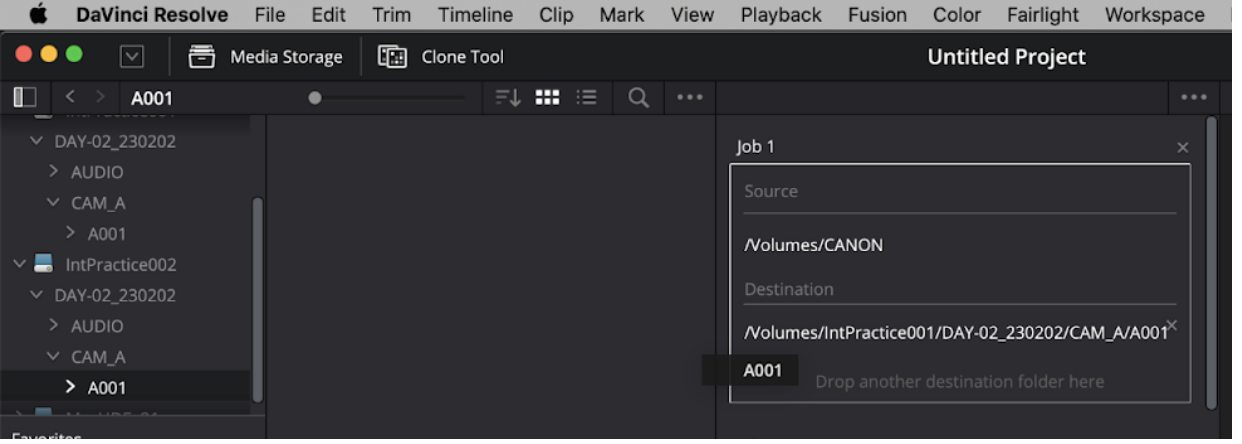The height and width of the screenshot is (444, 1242).
Task: Collapse the second CAM_A folder
Action: [53, 356]
